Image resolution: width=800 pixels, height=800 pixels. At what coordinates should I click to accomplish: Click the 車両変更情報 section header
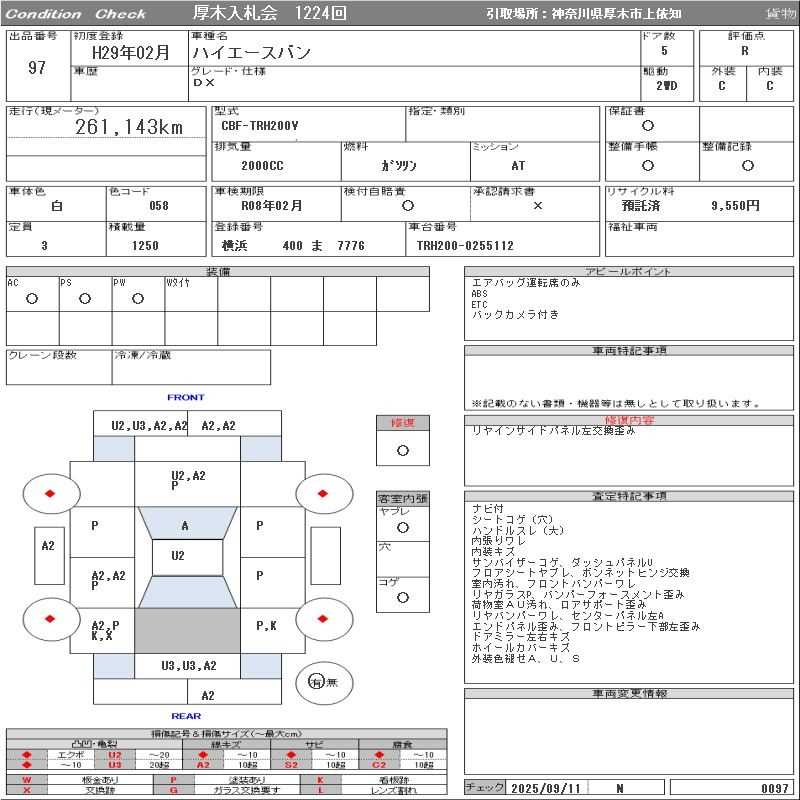[629, 693]
